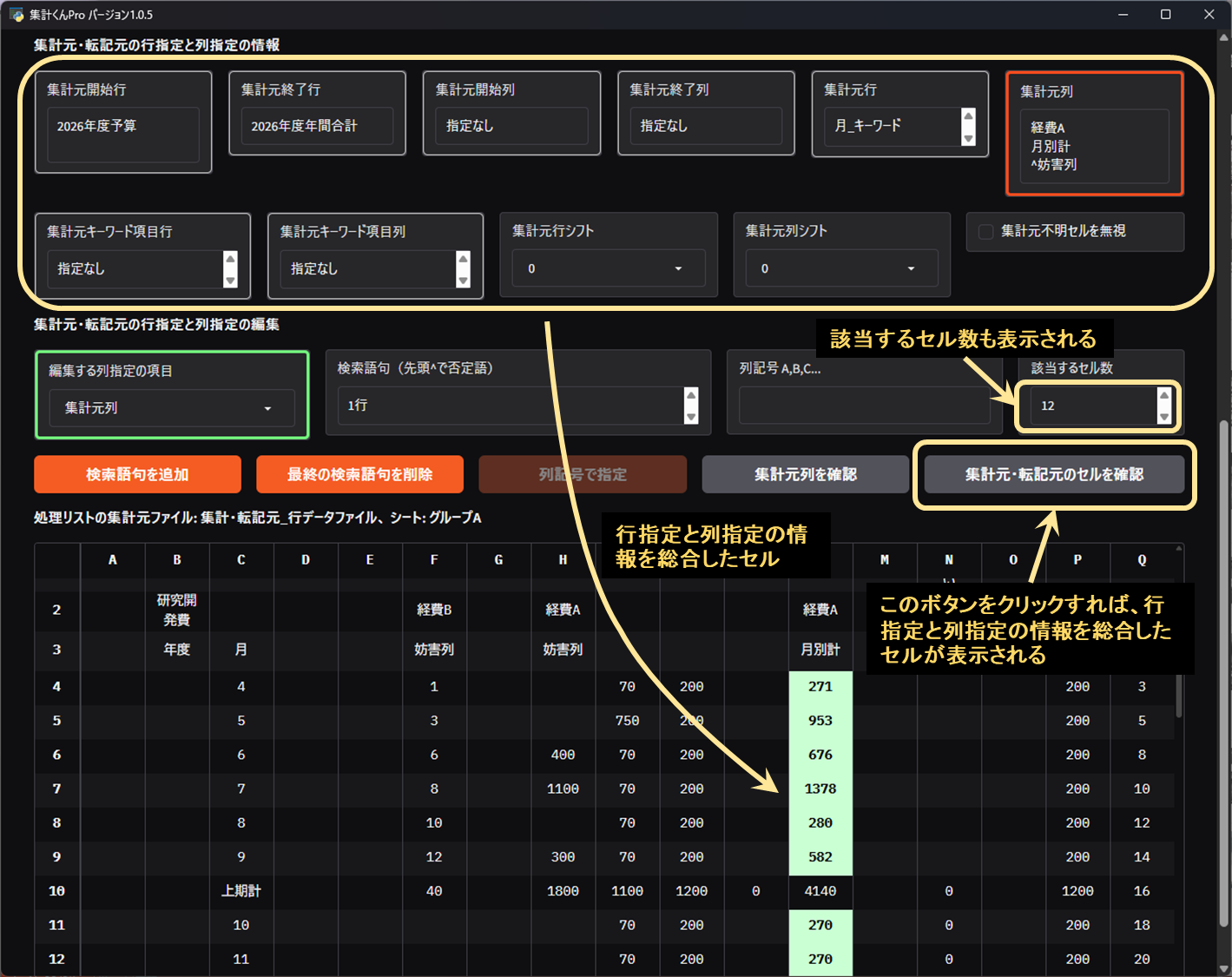Viewport: 1232px width, 977px height.
Task: Click the main window scrollbar down arrow
Action: pos(1224,968)
